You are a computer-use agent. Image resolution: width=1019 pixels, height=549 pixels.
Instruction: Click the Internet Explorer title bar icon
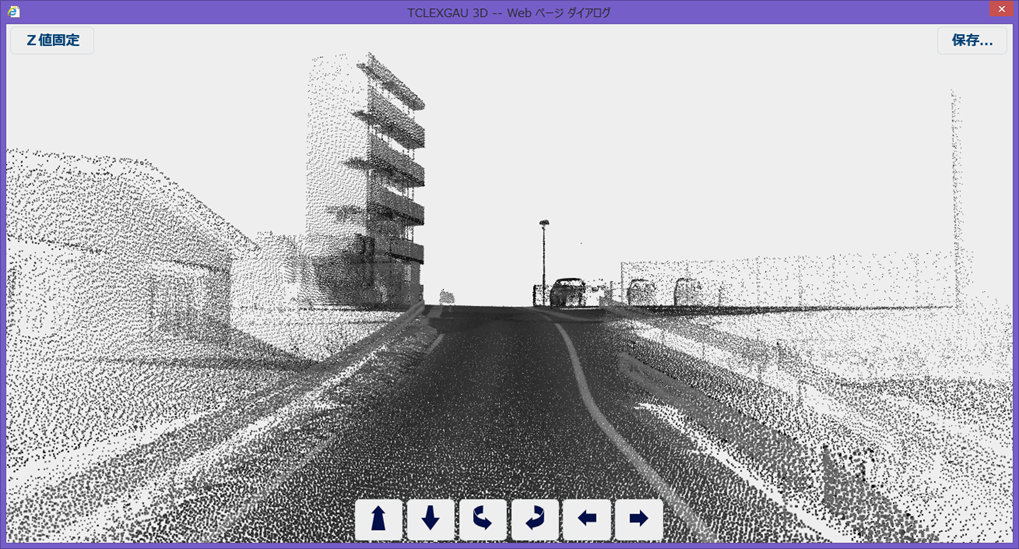(14, 12)
